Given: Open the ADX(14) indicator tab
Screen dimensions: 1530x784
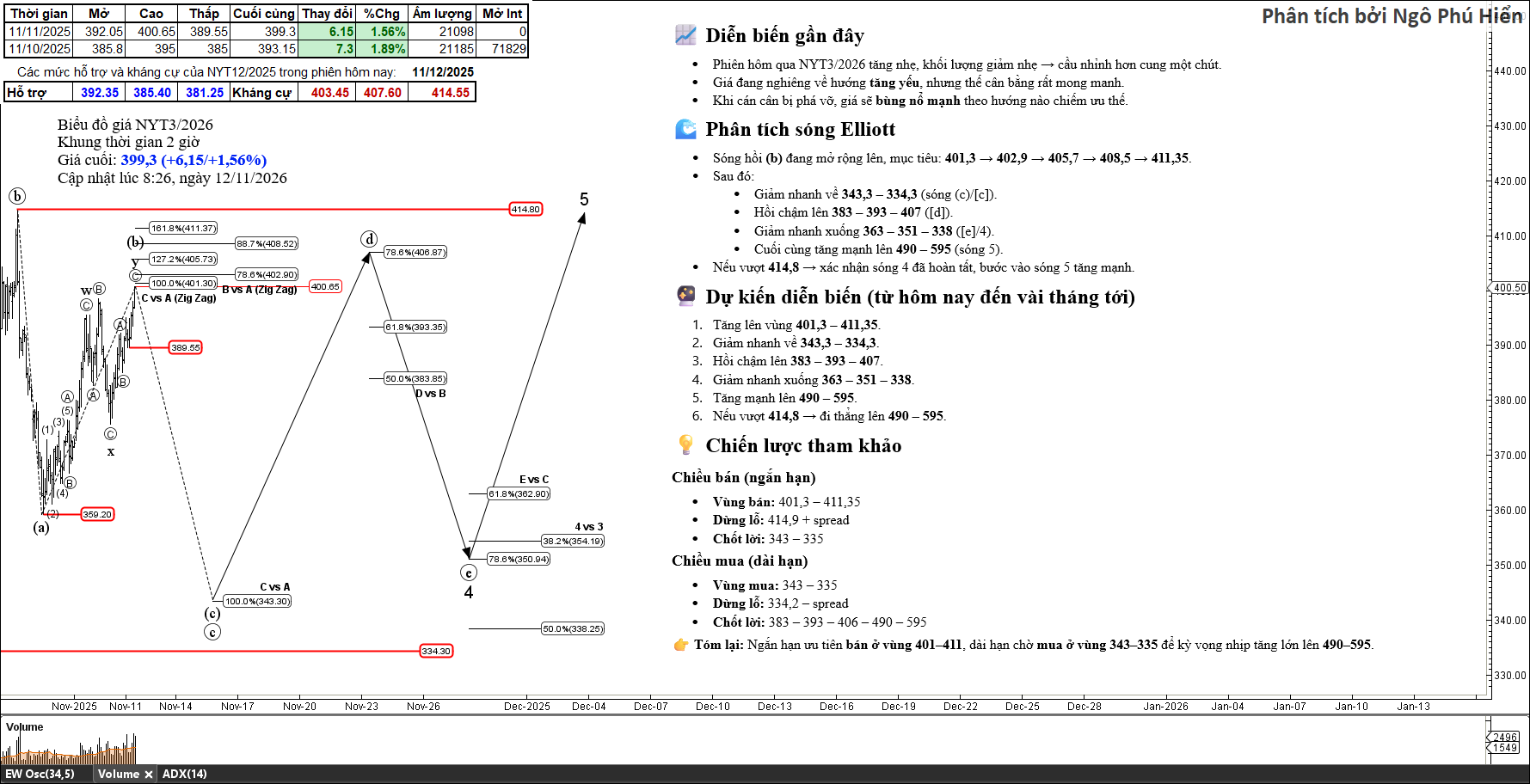Looking at the screenshot, I should coord(184,775).
